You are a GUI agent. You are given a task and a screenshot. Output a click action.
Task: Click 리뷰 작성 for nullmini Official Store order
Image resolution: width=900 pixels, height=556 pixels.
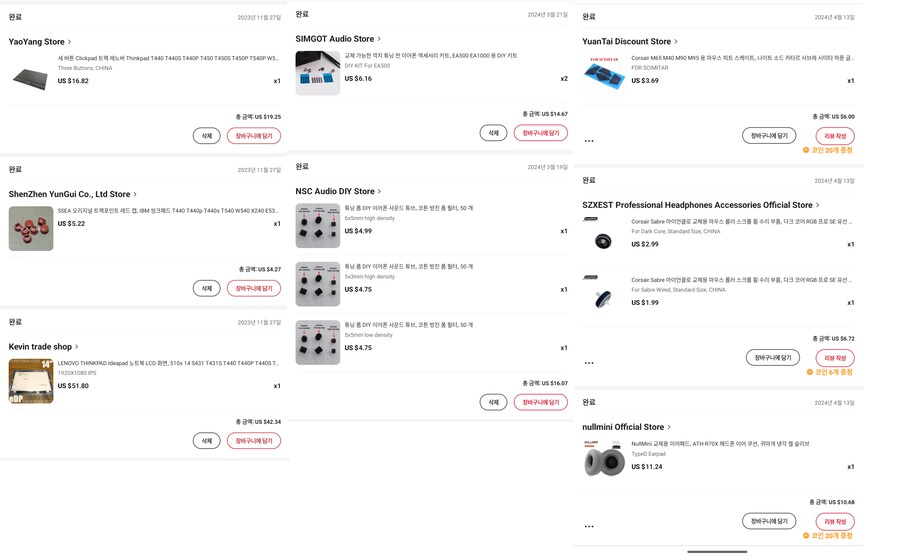pyautogui.click(x=834, y=521)
